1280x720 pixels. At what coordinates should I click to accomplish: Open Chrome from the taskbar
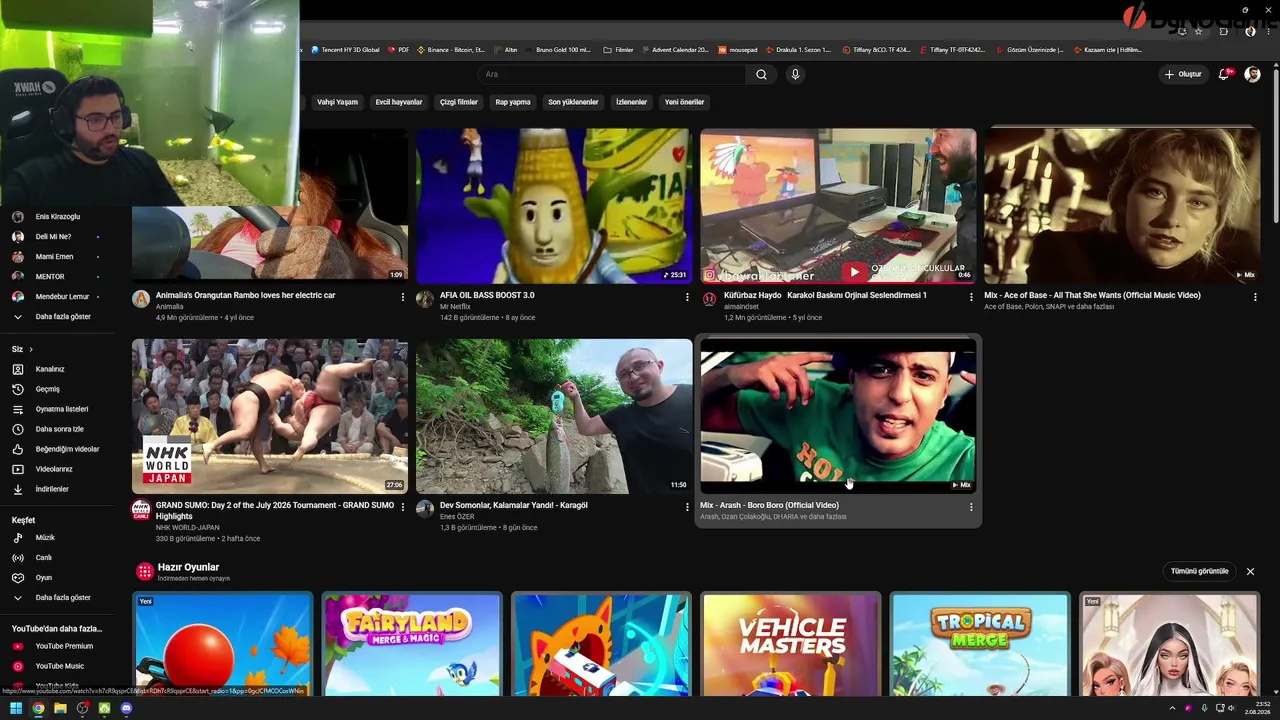[38, 708]
